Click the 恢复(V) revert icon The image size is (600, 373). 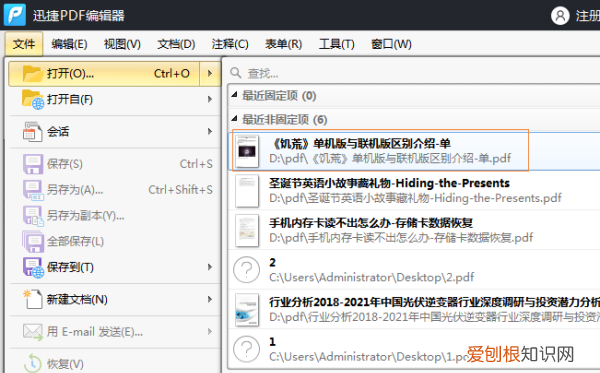33,362
